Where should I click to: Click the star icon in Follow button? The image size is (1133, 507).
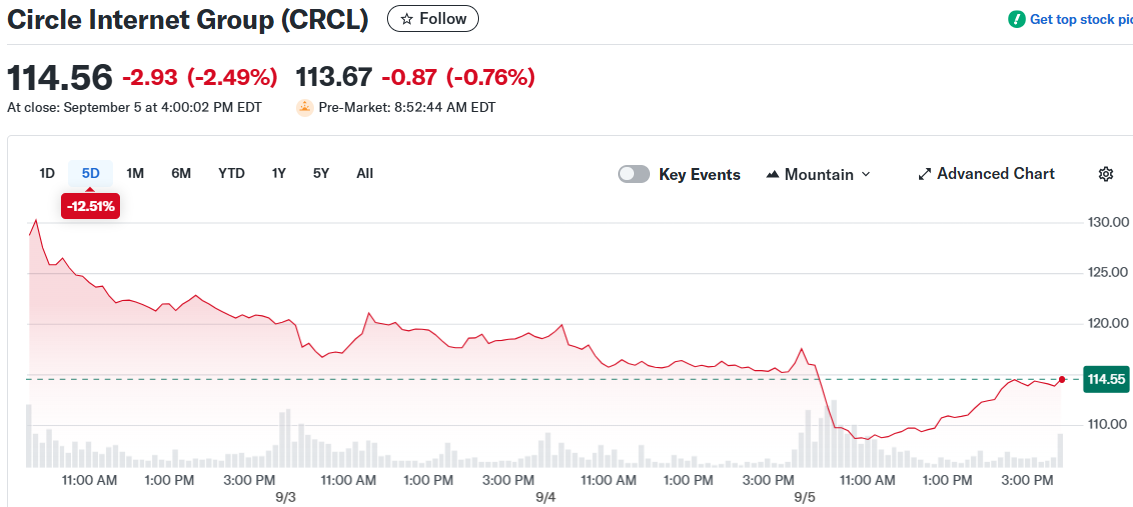[x=407, y=19]
